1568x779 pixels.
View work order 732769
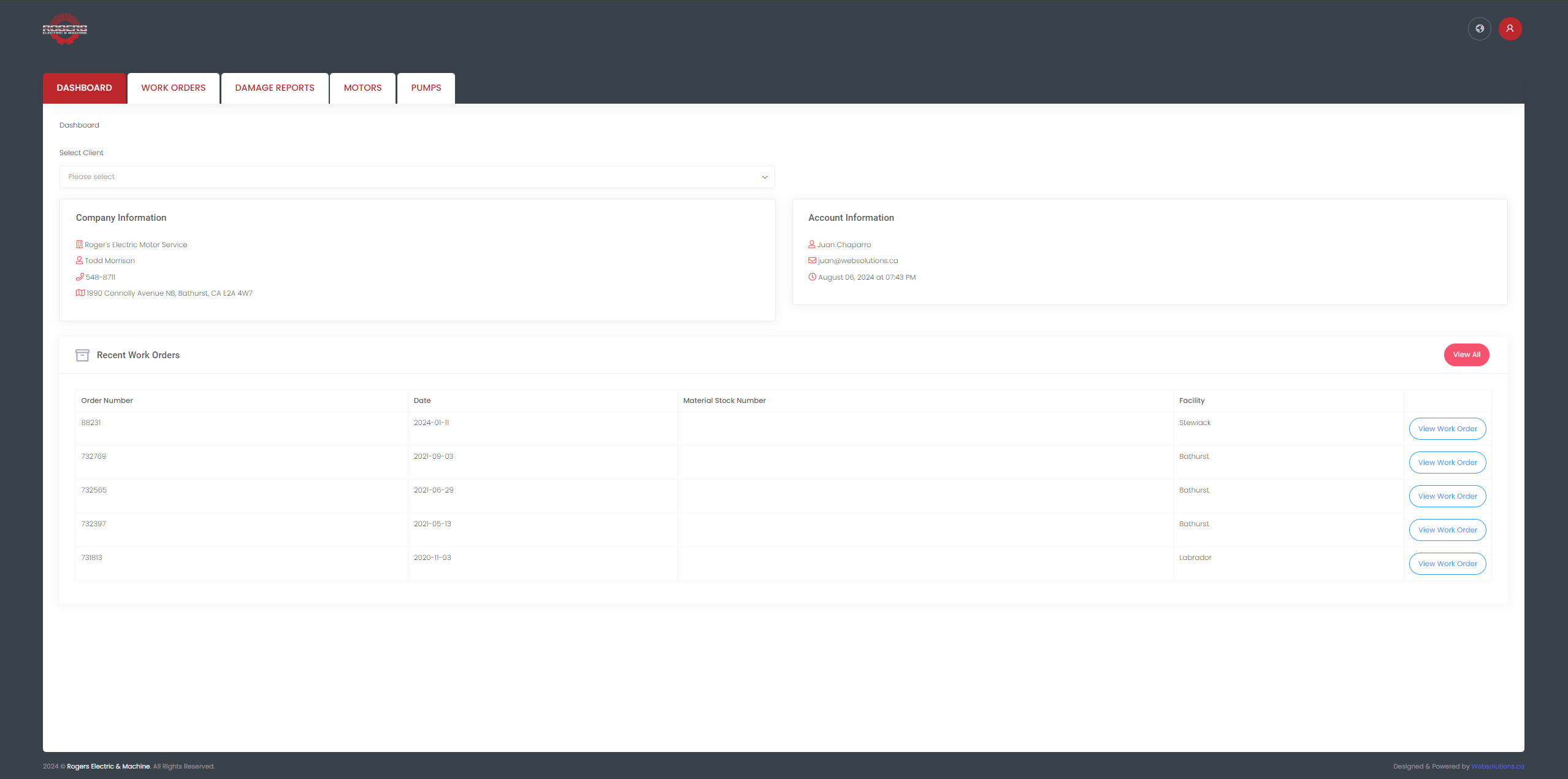[1448, 462]
